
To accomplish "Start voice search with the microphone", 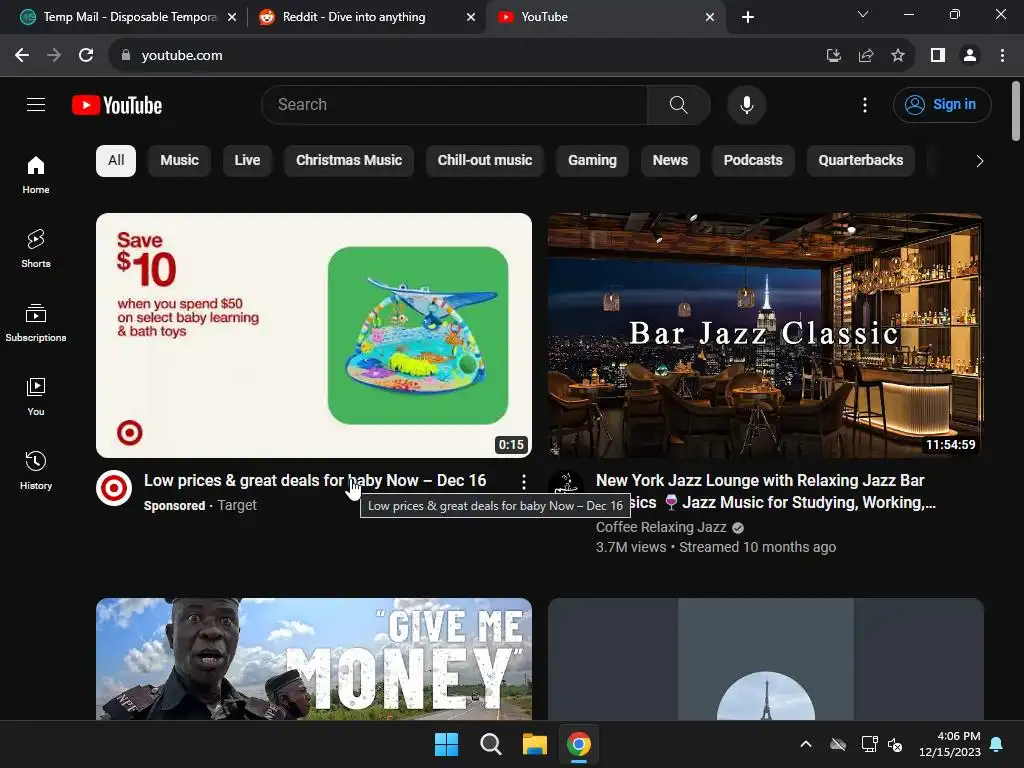I will coord(746,104).
